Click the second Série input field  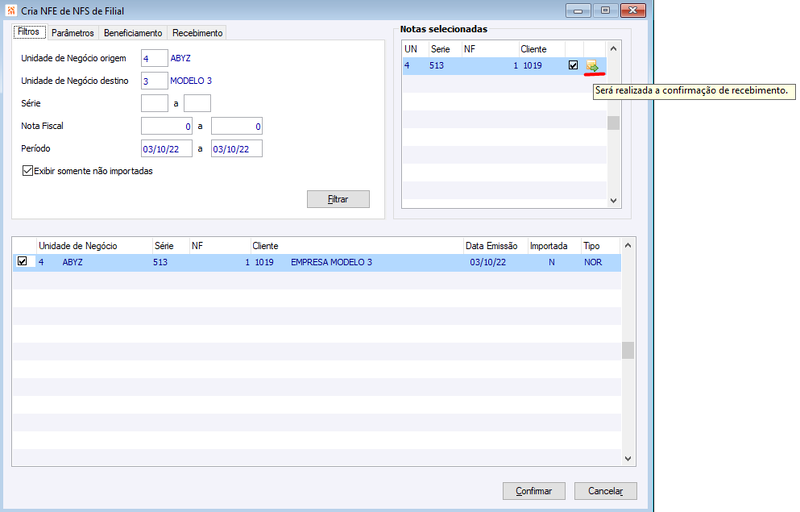(x=197, y=103)
